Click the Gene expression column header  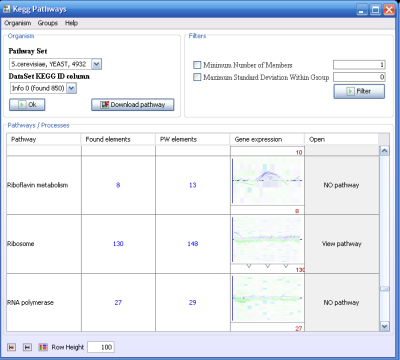pos(267,139)
